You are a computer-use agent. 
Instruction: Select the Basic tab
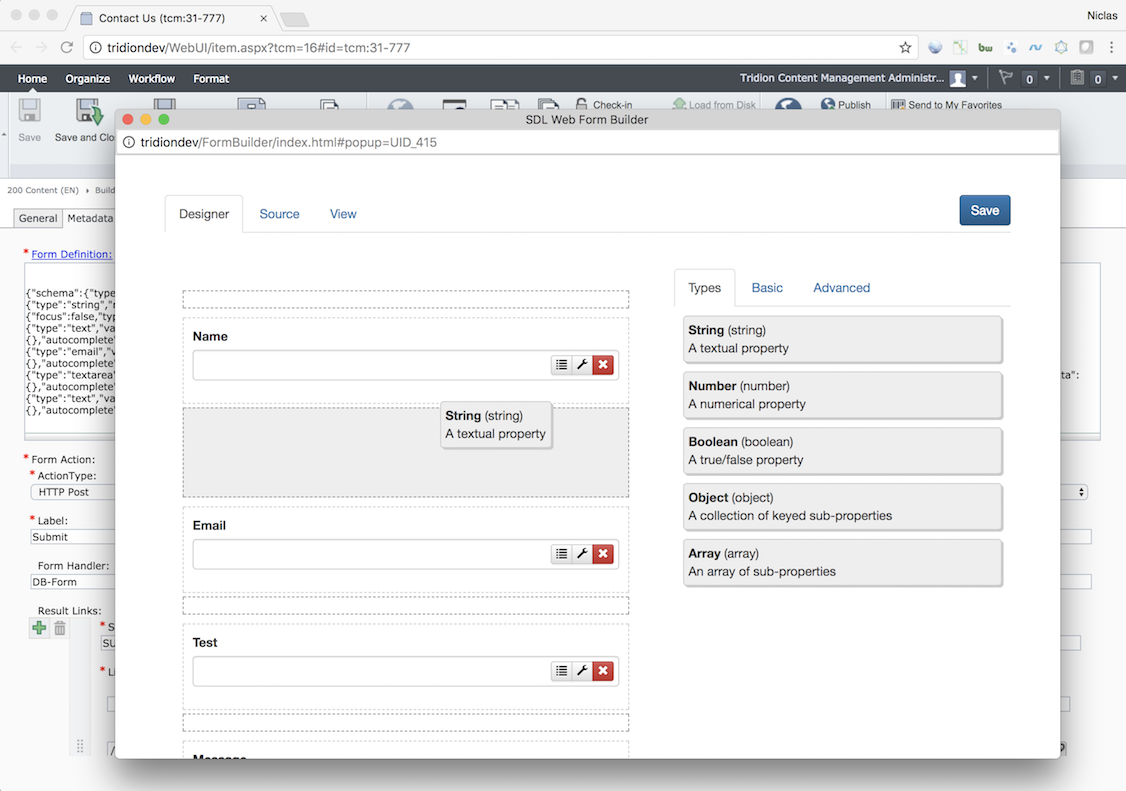767,288
